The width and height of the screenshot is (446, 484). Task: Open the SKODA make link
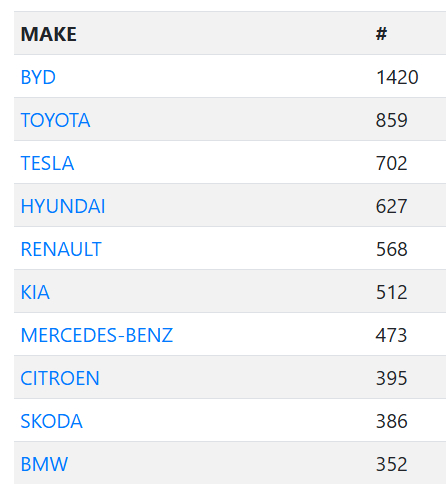tap(52, 421)
